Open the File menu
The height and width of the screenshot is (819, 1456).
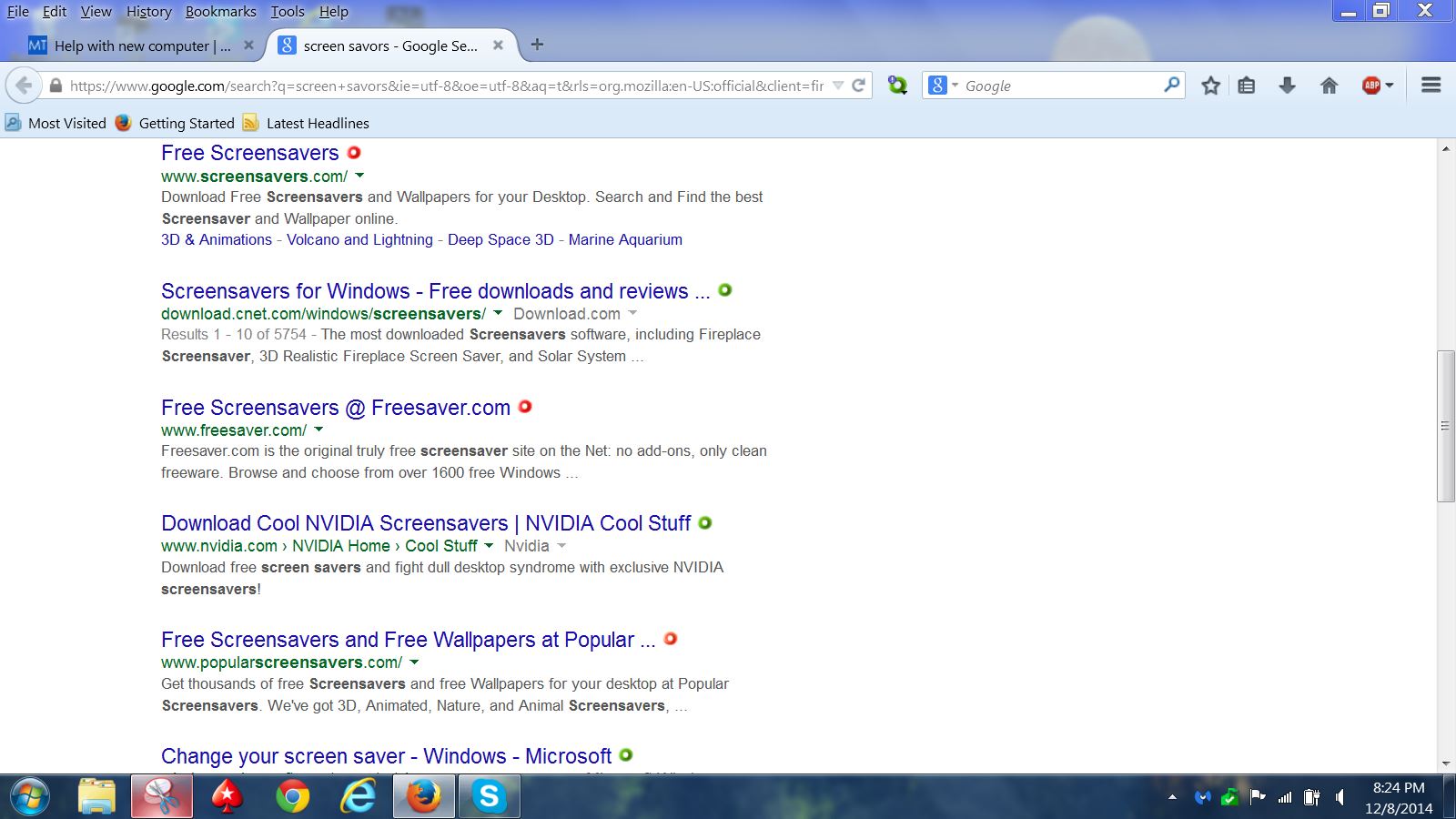point(18,12)
